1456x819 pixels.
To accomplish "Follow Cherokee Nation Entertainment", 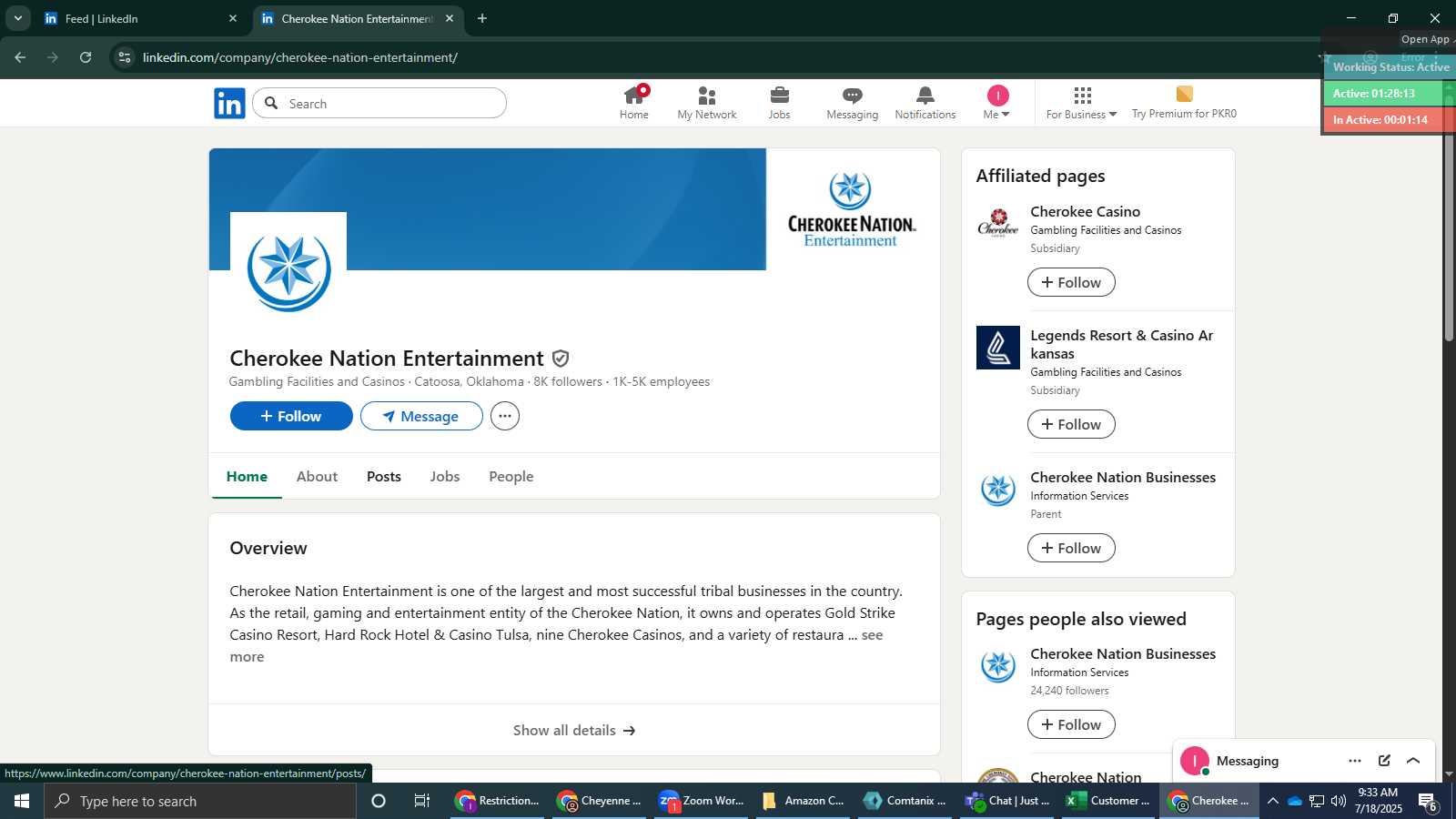I will pos(291,416).
